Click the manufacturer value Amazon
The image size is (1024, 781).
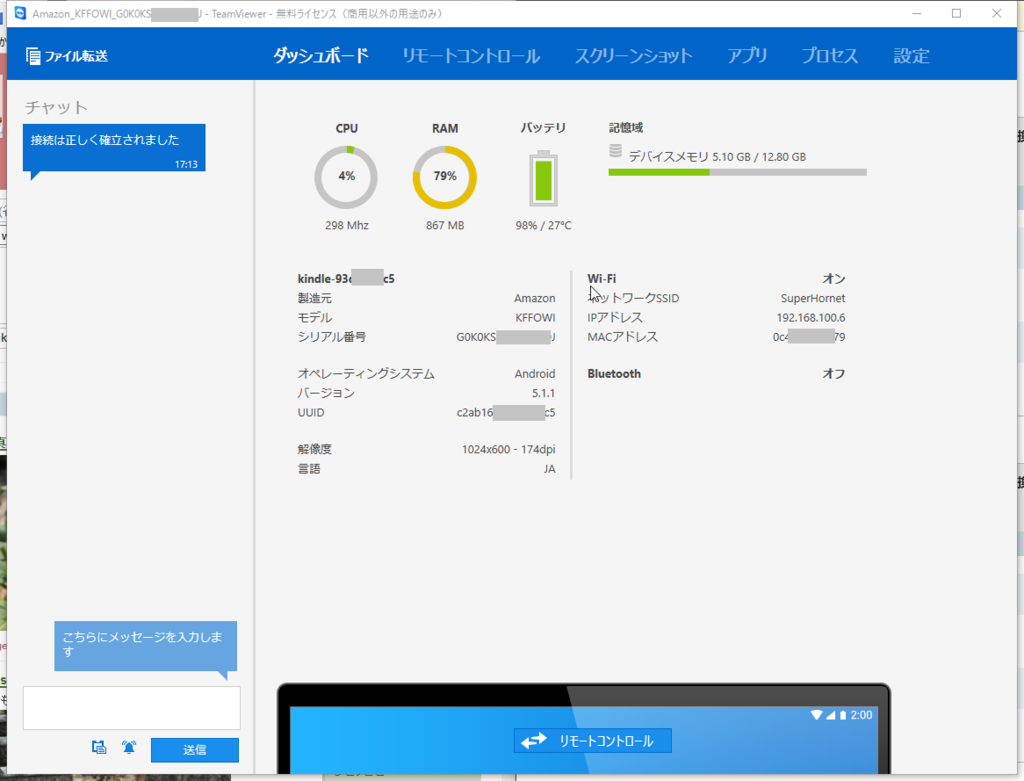pyautogui.click(x=534, y=298)
